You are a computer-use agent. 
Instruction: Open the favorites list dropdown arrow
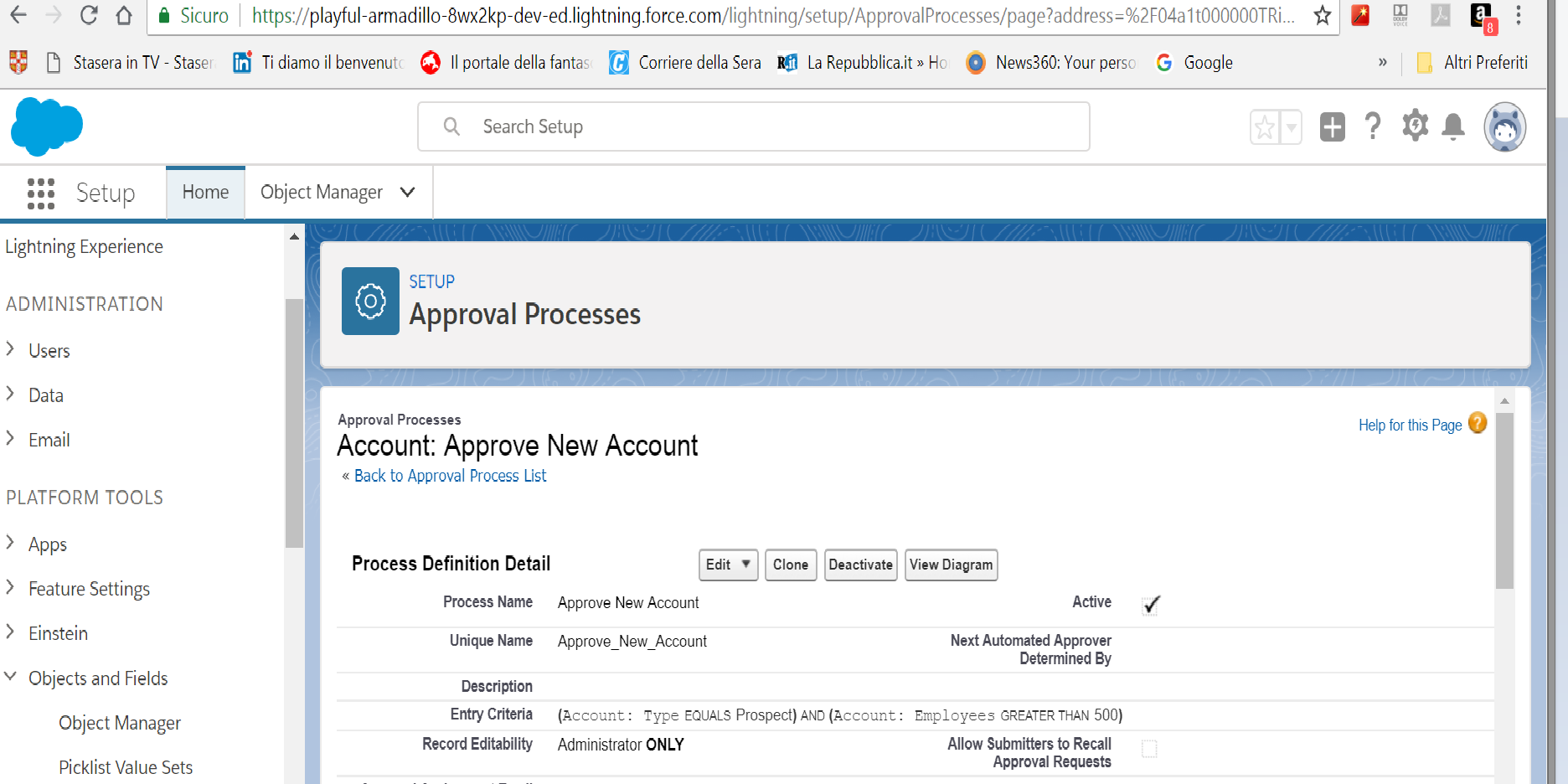tap(1291, 127)
